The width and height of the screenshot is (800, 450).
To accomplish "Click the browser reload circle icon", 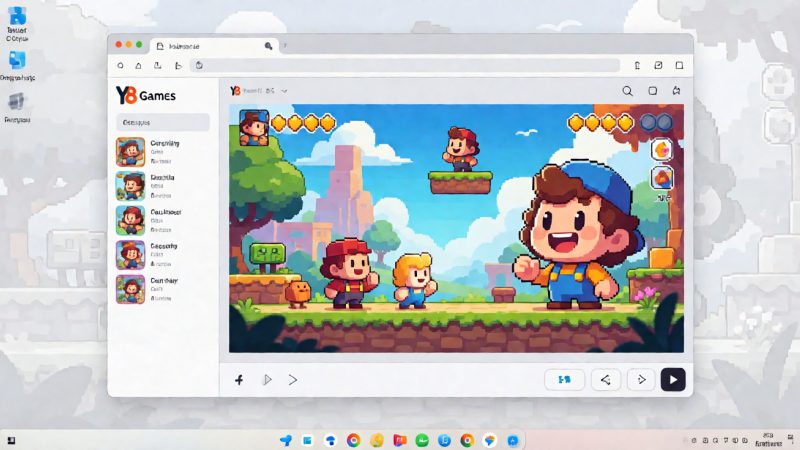I will (120, 65).
